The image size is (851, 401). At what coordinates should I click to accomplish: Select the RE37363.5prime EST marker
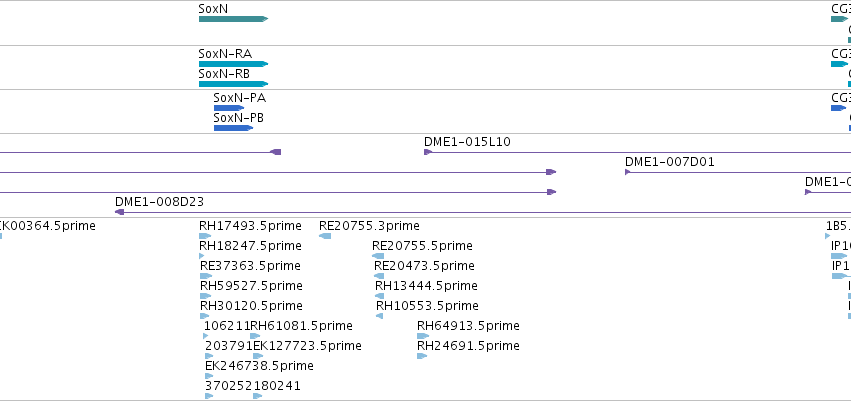[x=206, y=276]
